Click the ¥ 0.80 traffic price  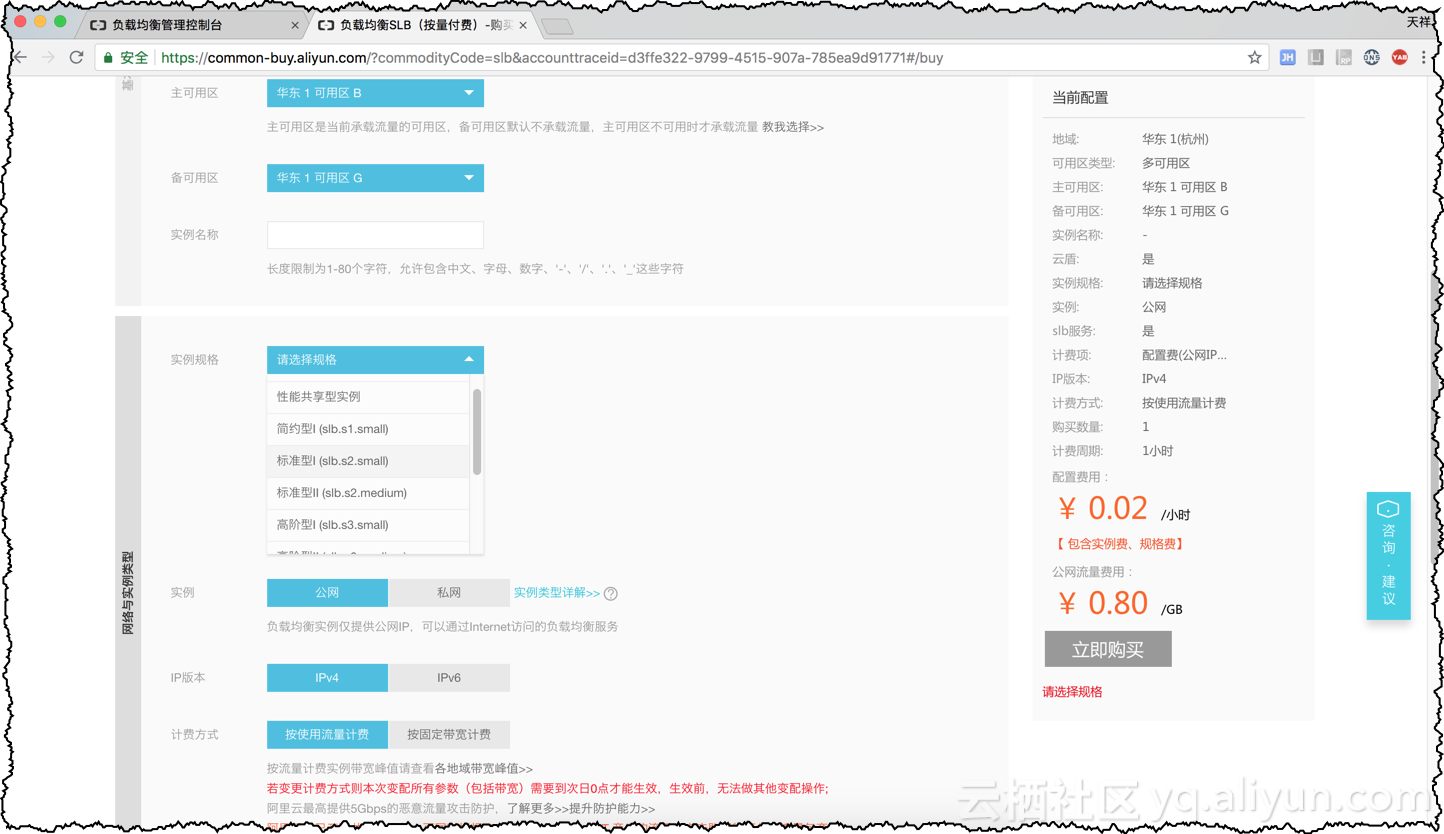(1103, 603)
